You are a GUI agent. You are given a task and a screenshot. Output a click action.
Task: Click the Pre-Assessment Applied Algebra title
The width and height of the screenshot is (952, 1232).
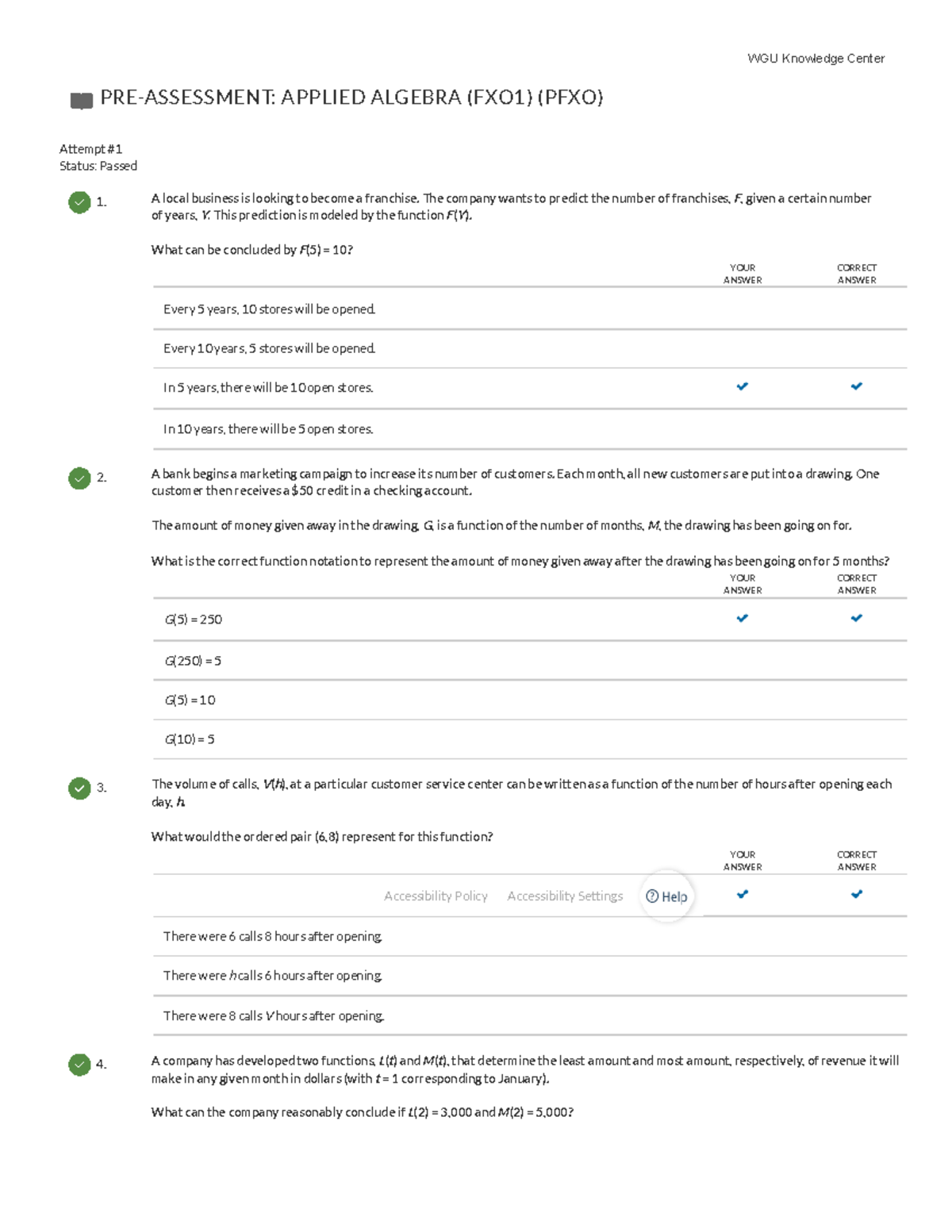(351, 98)
